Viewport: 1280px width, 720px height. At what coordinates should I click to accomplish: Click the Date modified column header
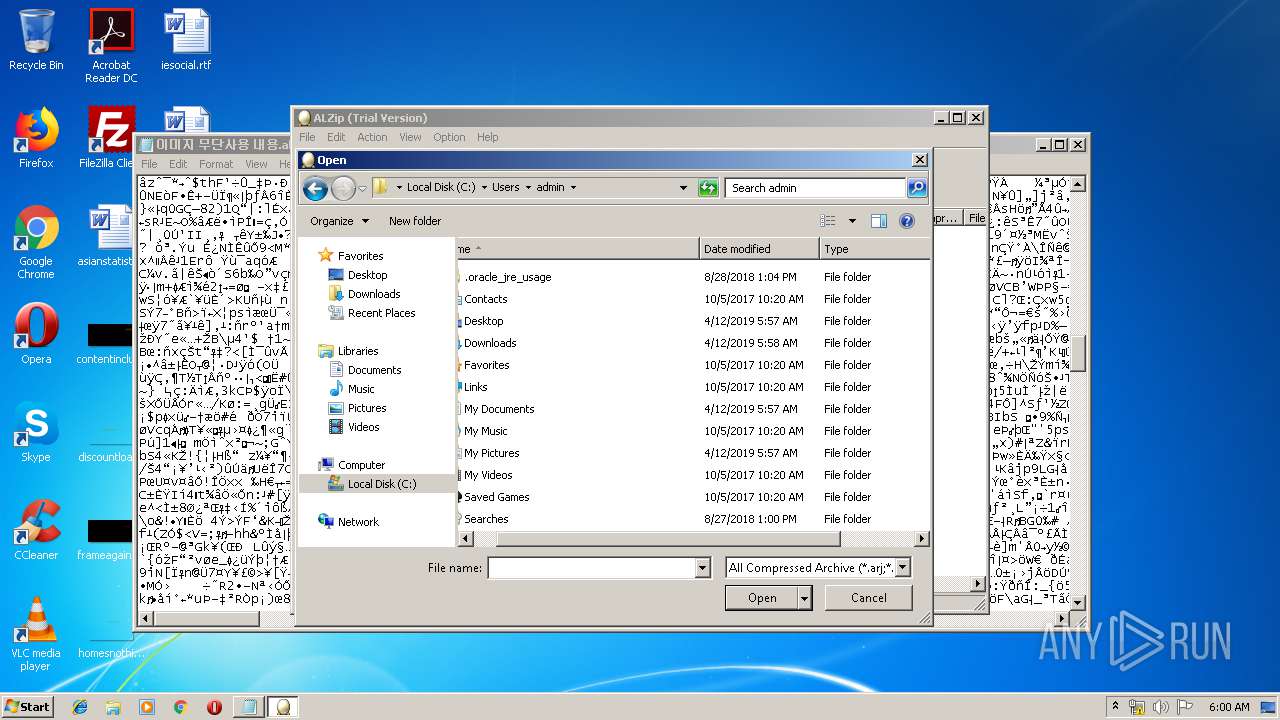[759, 249]
